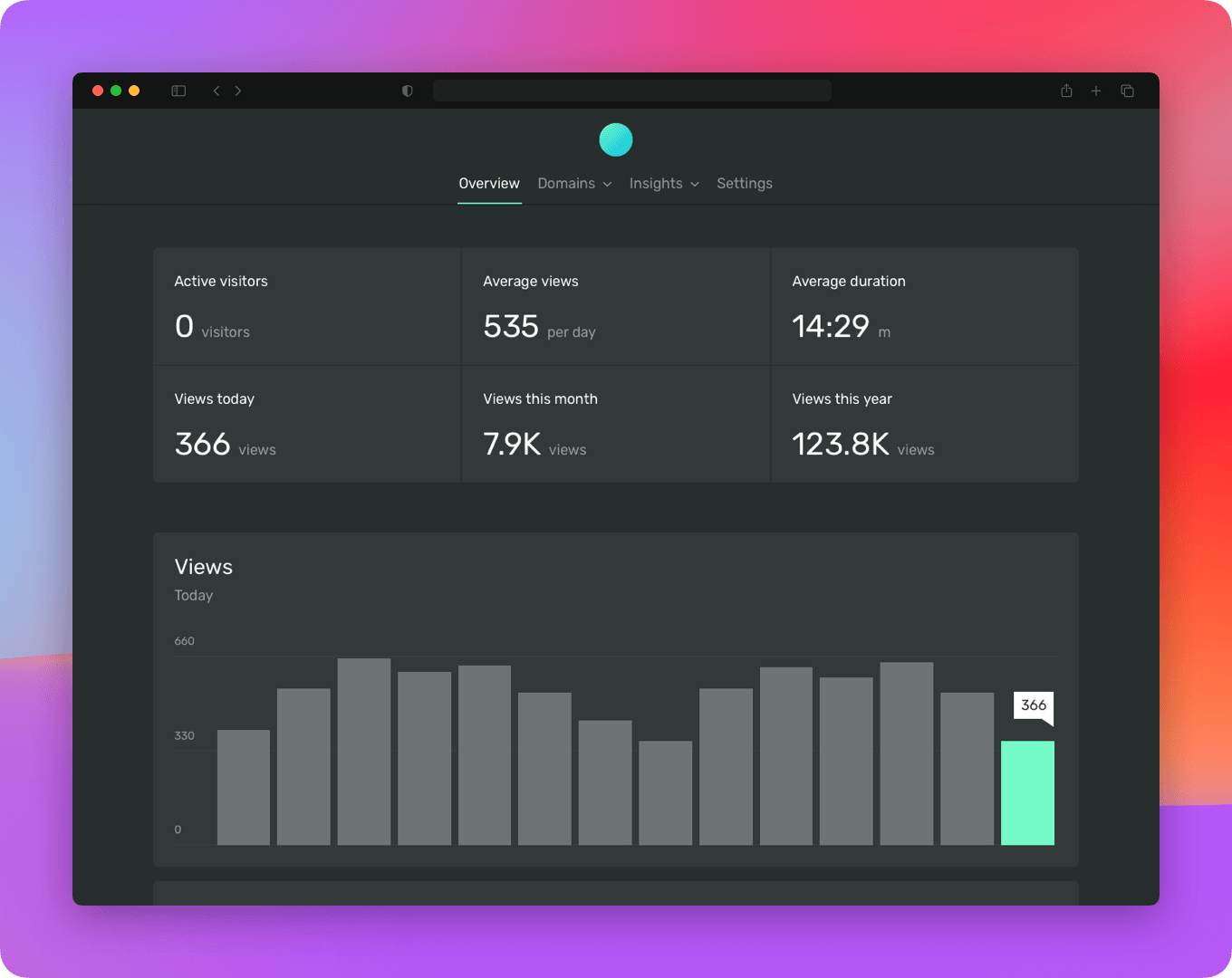Viewport: 1232px width, 978px height.
Task: Click the browser address bar
Action: click(631, 91)
